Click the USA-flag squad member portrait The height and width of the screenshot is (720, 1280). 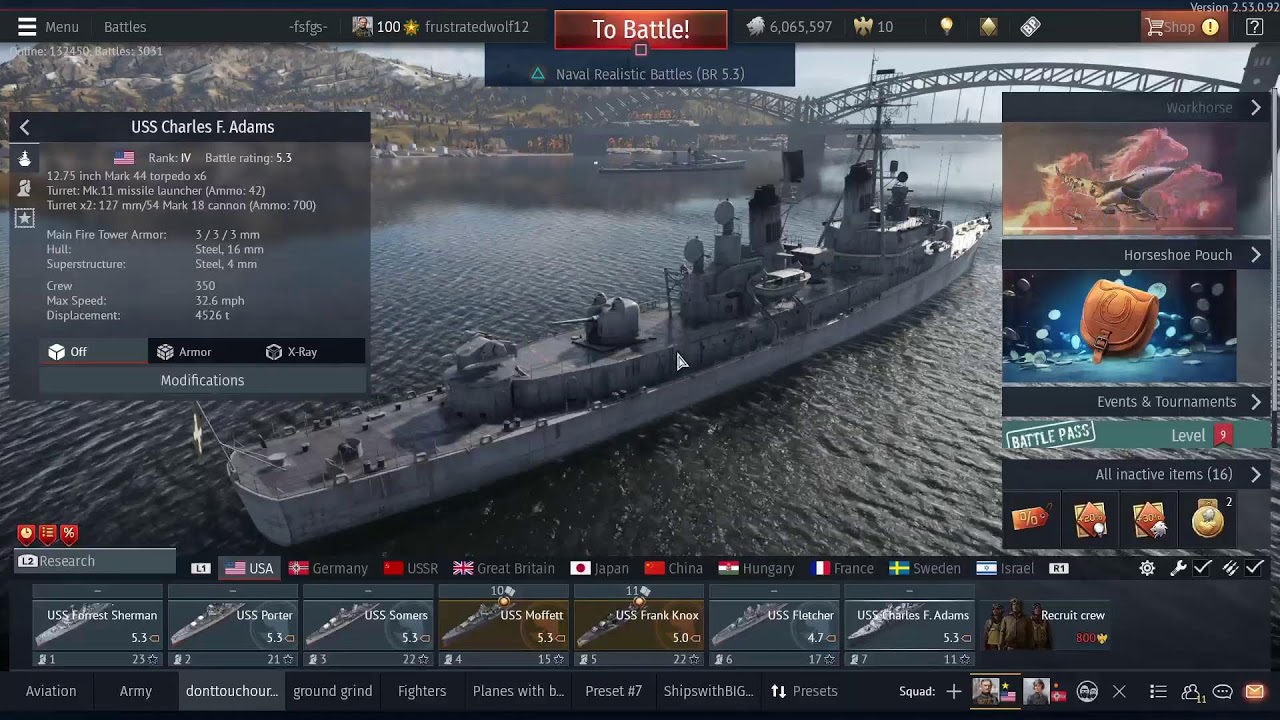(x=995, y=691)
